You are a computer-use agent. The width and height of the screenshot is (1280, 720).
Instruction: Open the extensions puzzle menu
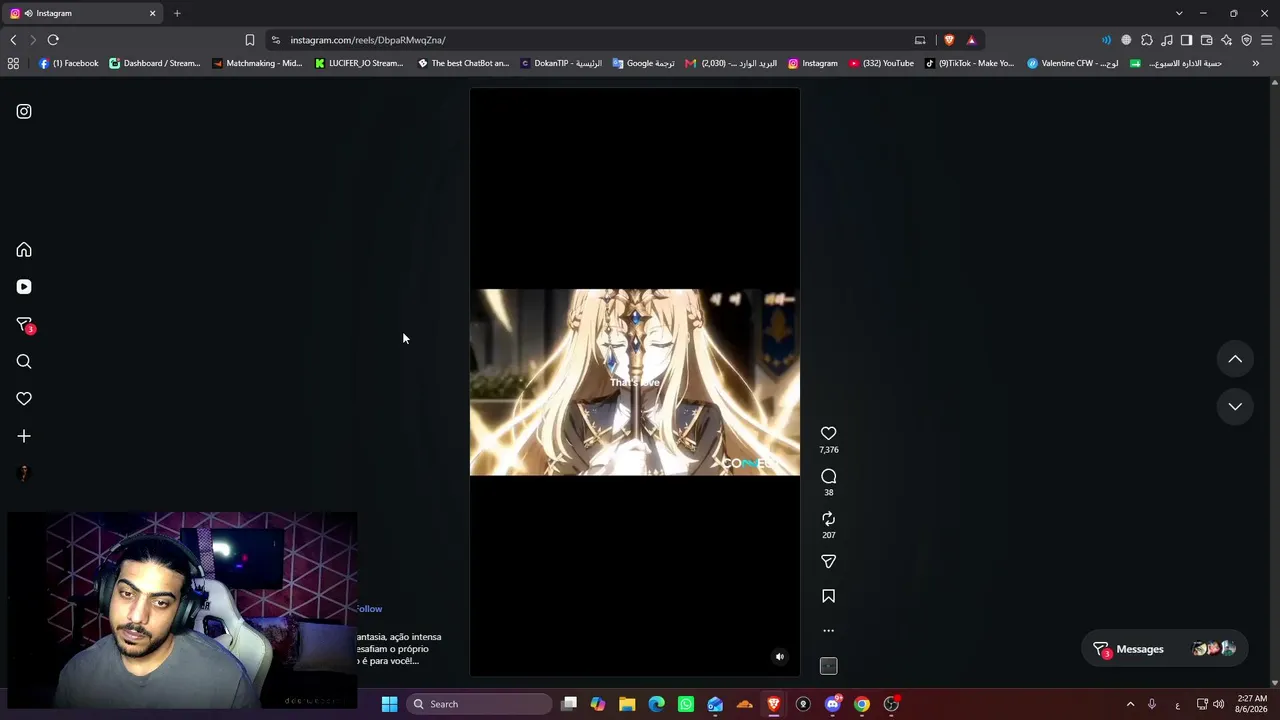tap(1146, 40)
